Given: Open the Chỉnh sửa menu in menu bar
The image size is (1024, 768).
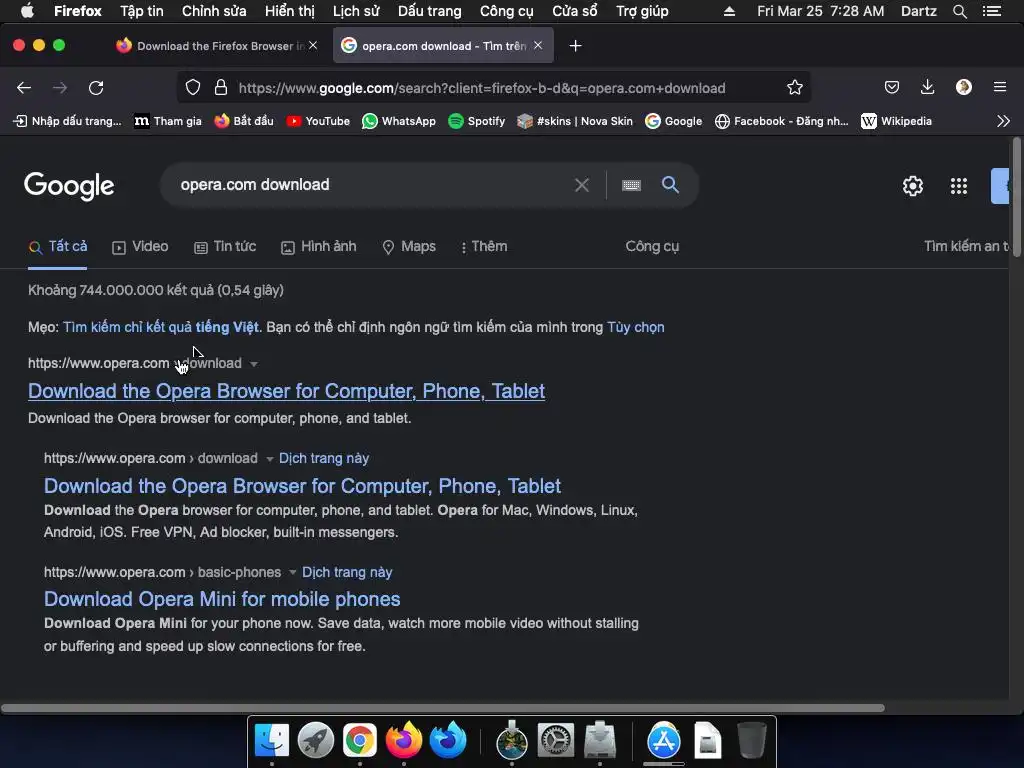Looking at the screenshot, I should point(214,11).
